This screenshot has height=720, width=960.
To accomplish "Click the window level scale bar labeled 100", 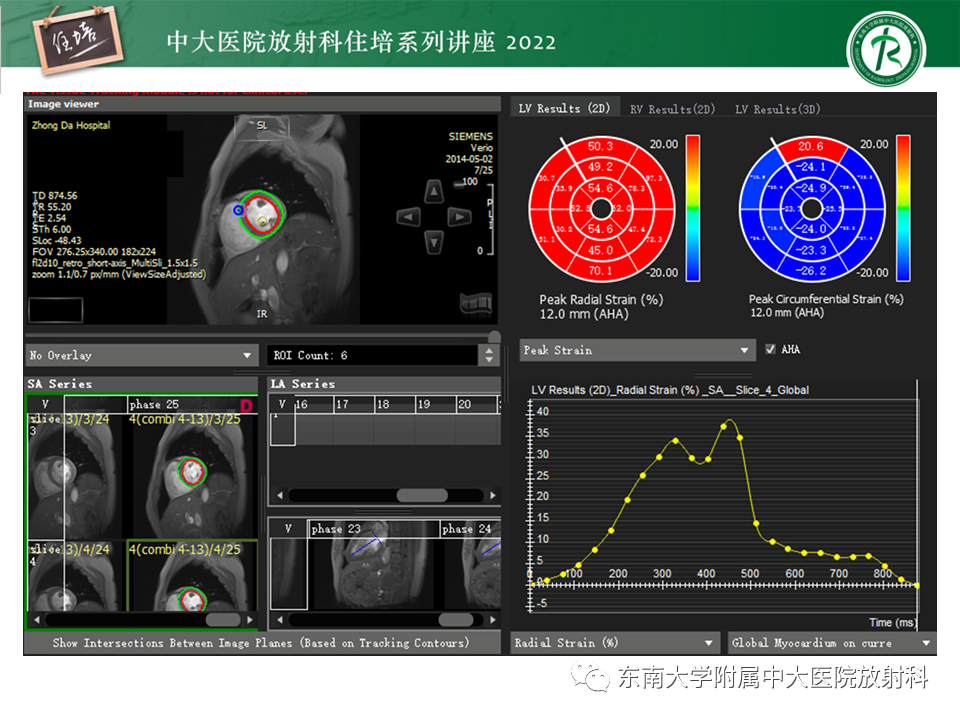I will [490, 217].
